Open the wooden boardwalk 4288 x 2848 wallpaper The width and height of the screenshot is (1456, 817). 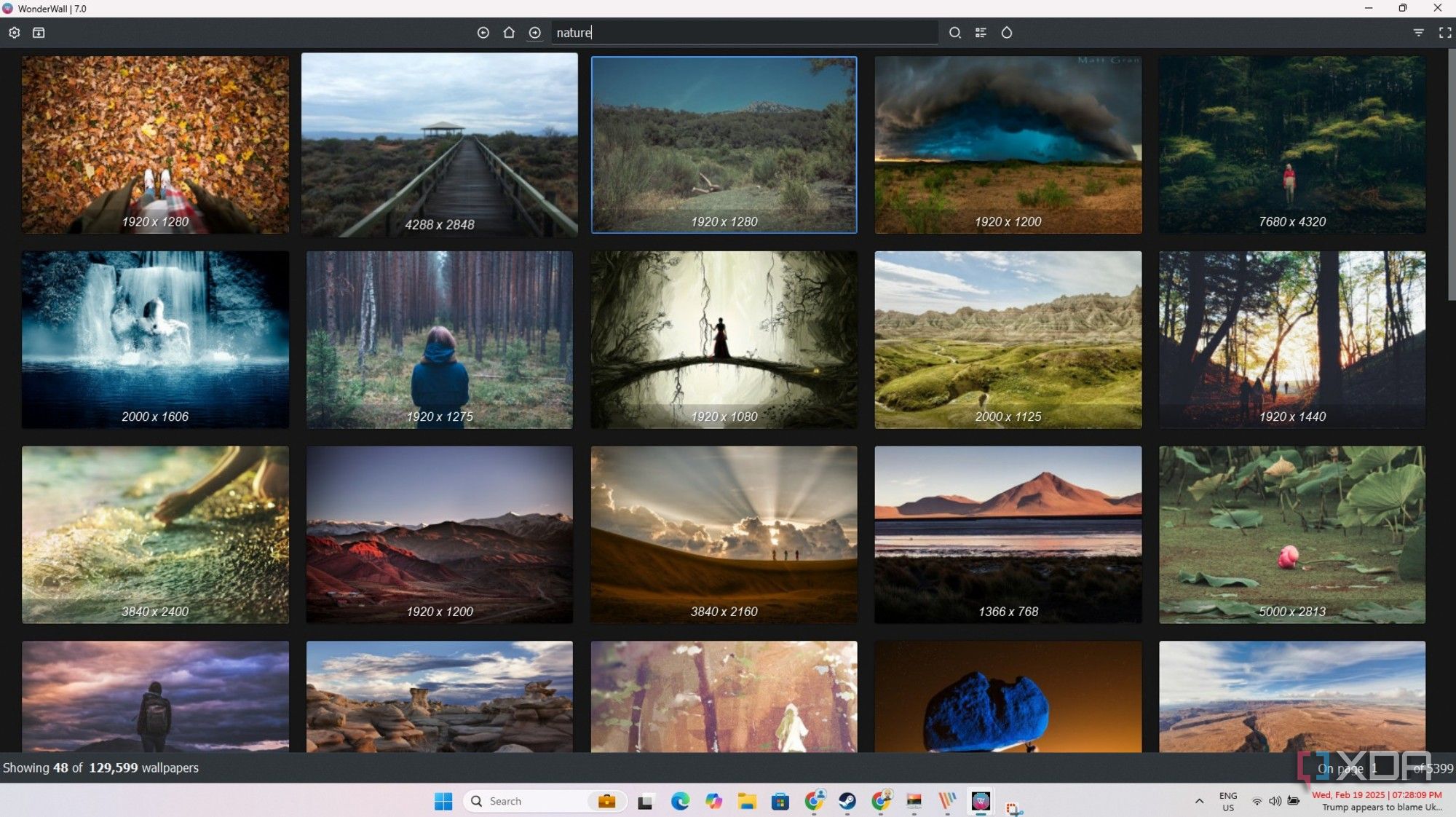click(440, 145)
